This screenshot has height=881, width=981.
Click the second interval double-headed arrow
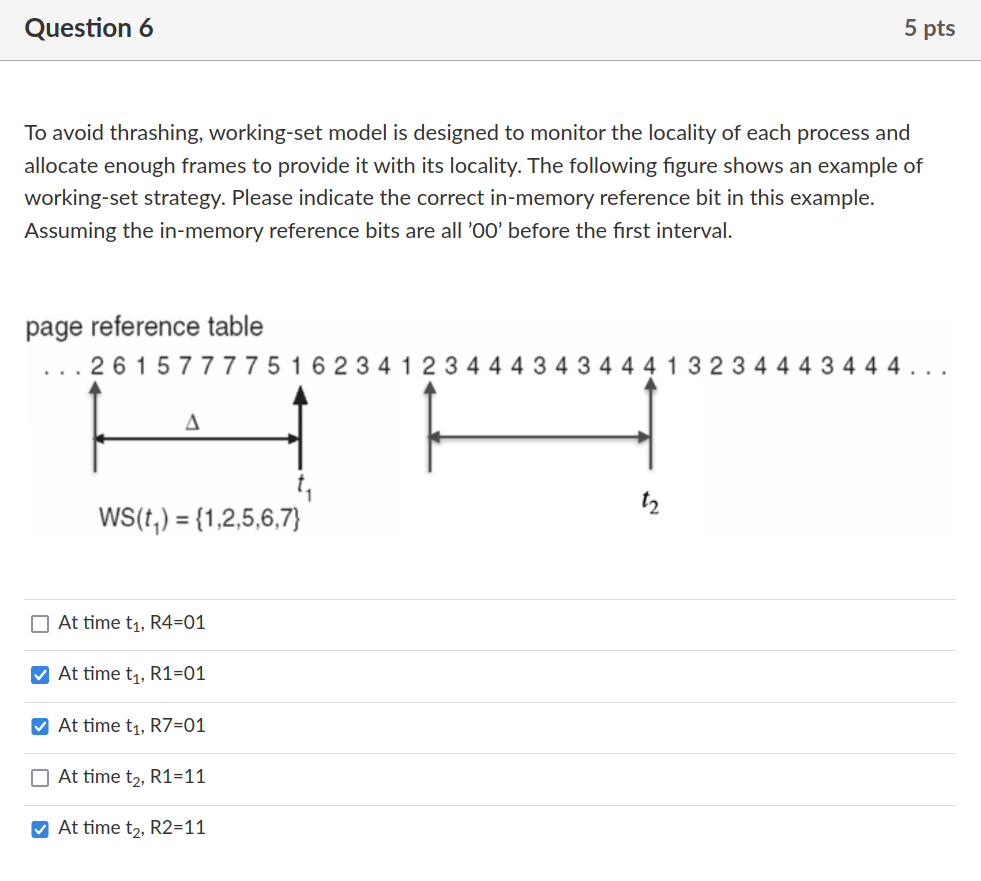pyautogui.click(x=541, y=437)
